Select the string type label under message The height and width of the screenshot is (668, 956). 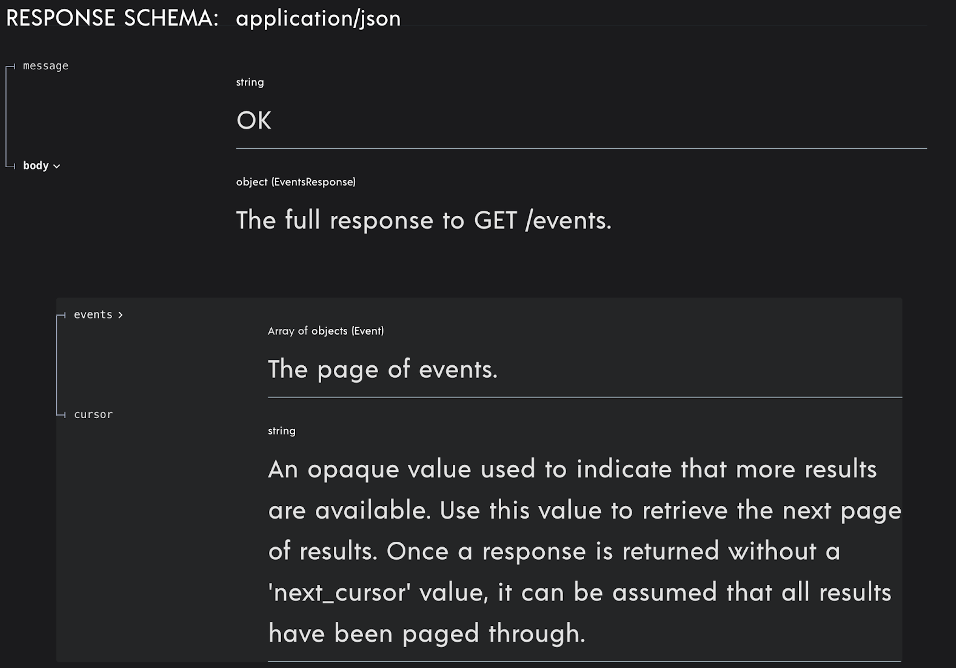[x=250, y=82]
